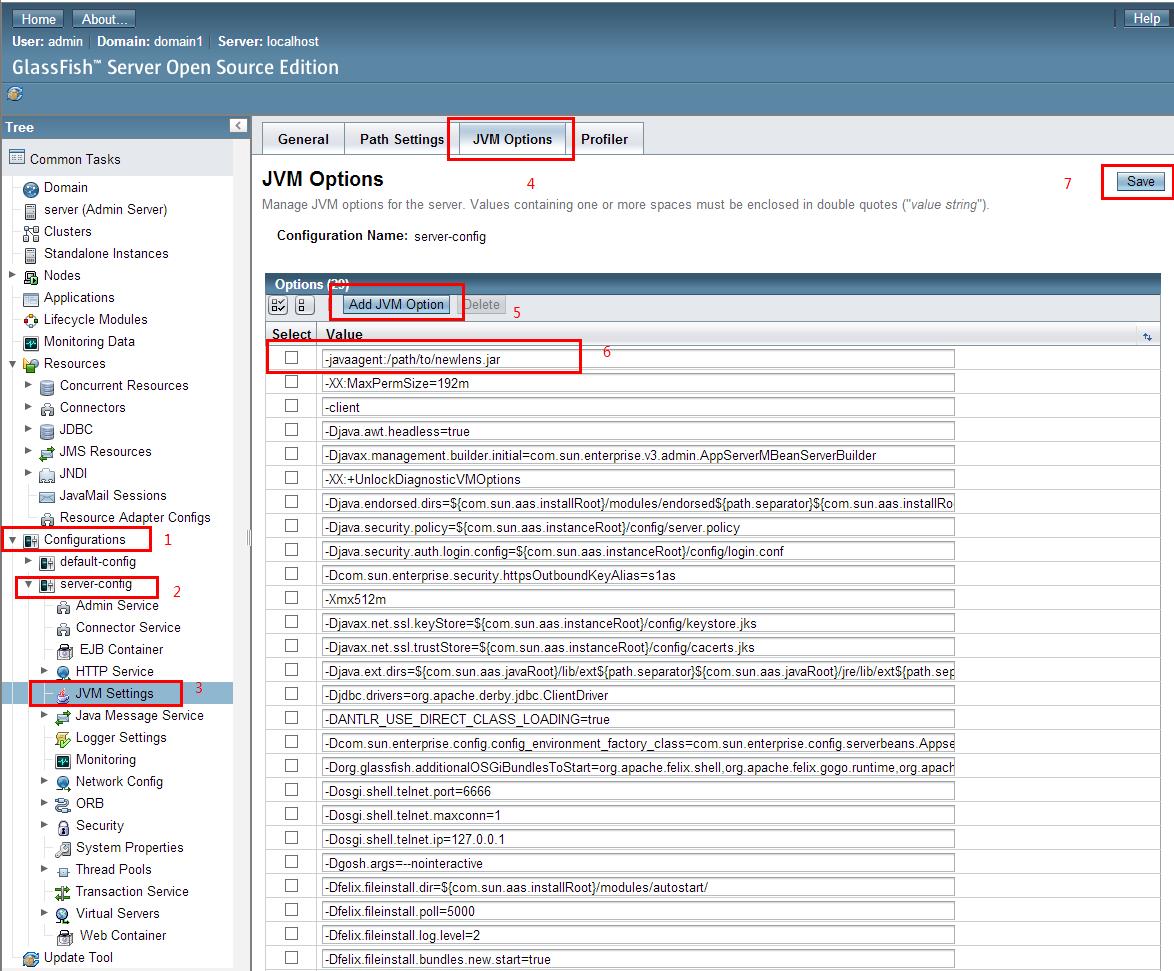Click the -Dgosh.args=--nointeractive value field
Screen dimensions: 1174x971
638,863
